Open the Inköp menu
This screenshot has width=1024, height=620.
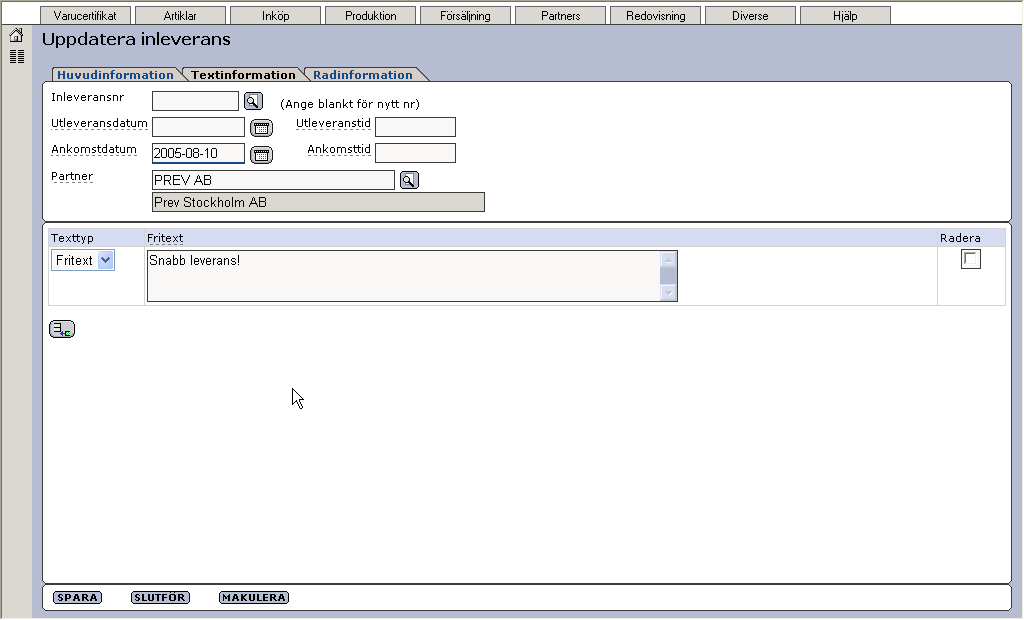point(276,16)
